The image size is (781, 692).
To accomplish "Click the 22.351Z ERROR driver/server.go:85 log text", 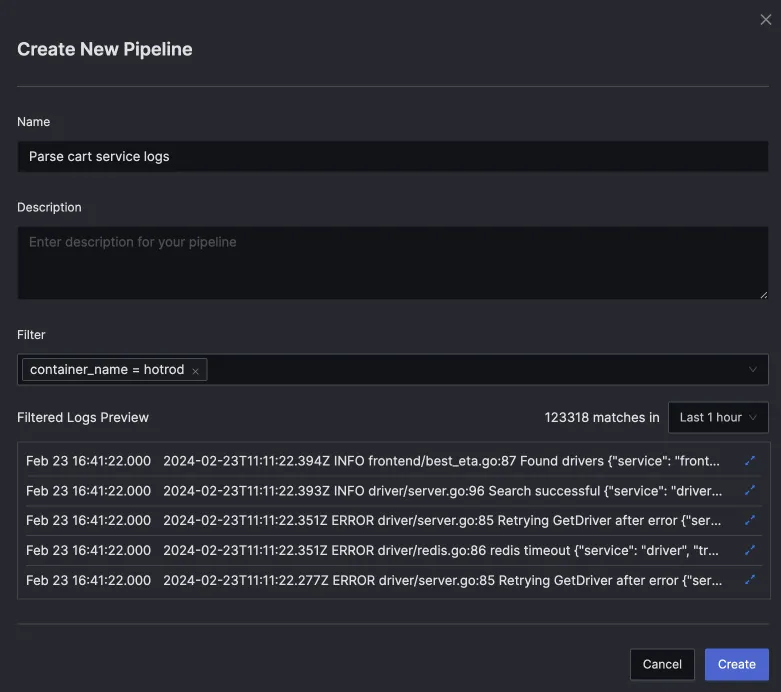I will tap(442, 520).
